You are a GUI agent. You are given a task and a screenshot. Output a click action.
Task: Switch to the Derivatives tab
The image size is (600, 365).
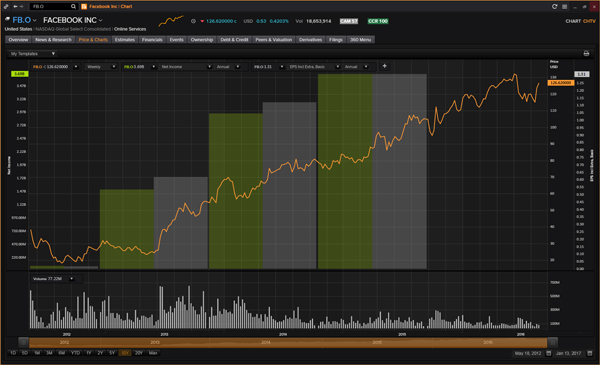[310, 39]
